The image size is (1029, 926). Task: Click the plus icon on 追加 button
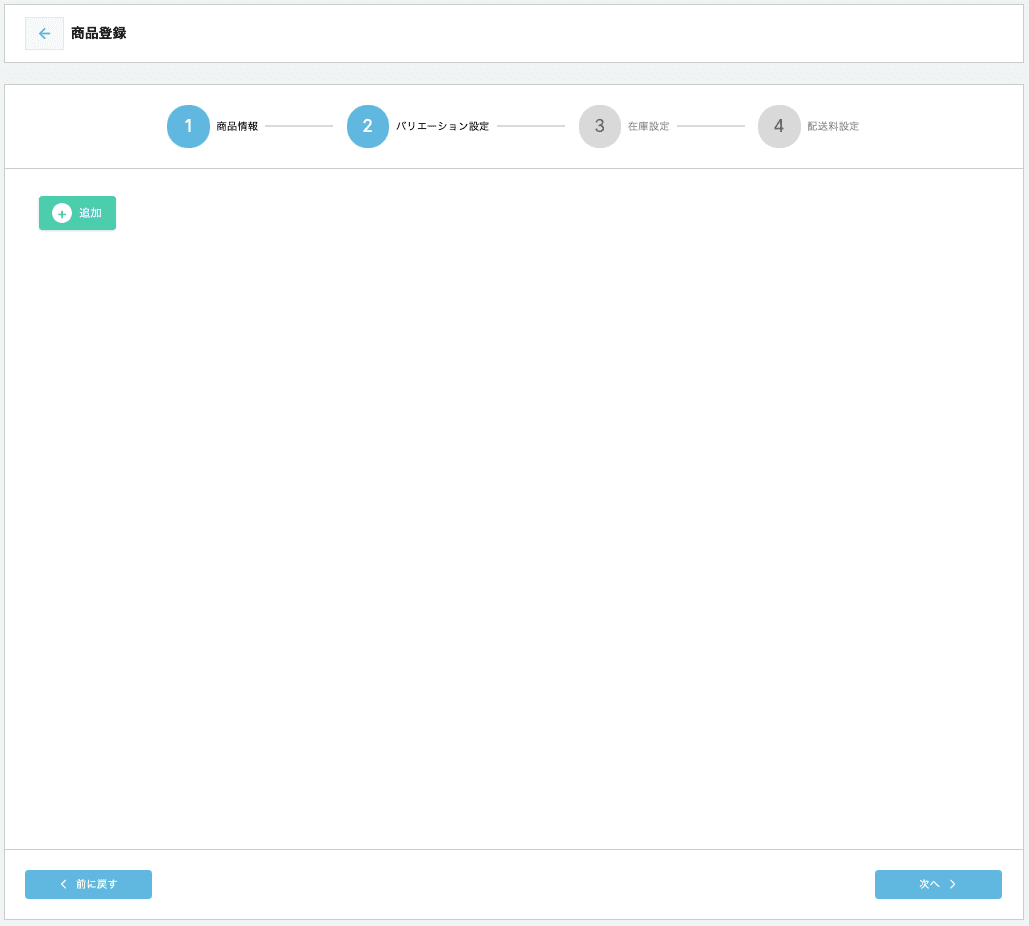62,213
